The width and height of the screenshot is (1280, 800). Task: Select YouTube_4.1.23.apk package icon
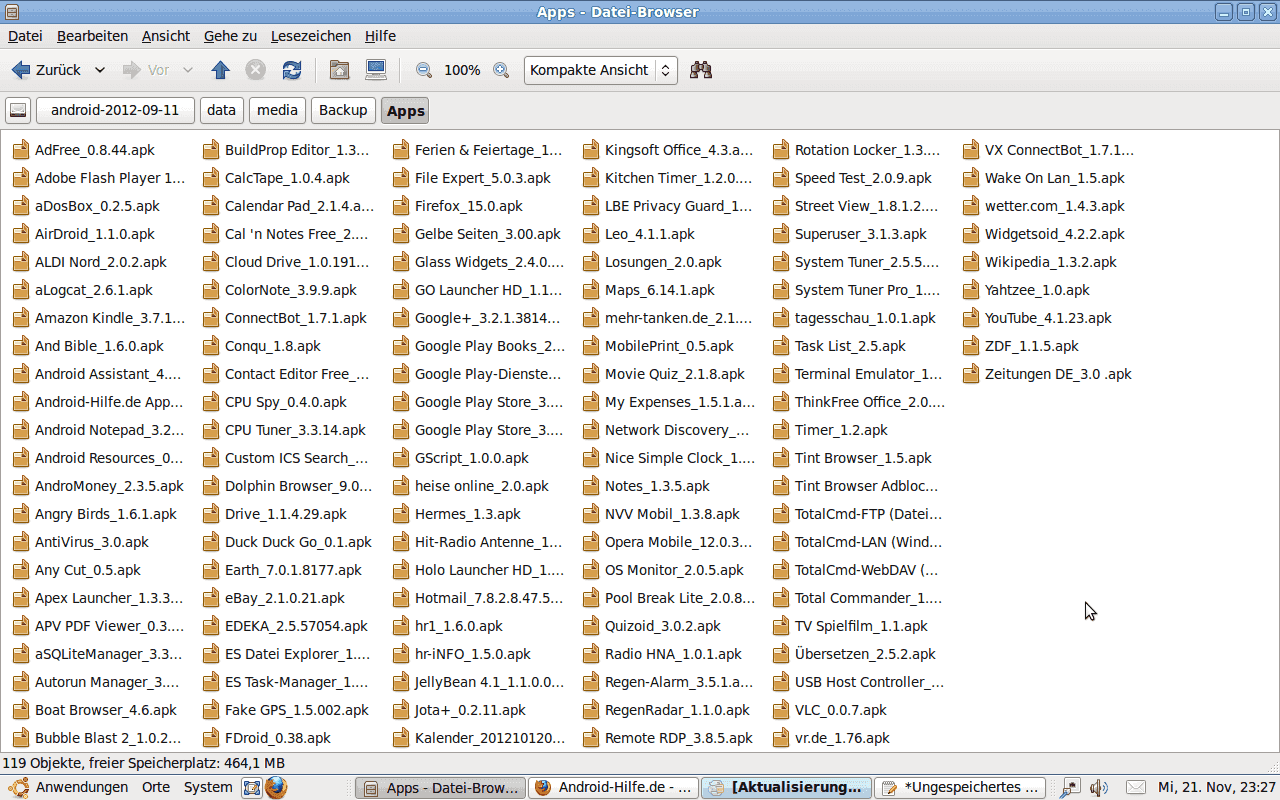(x=971, y=318)
